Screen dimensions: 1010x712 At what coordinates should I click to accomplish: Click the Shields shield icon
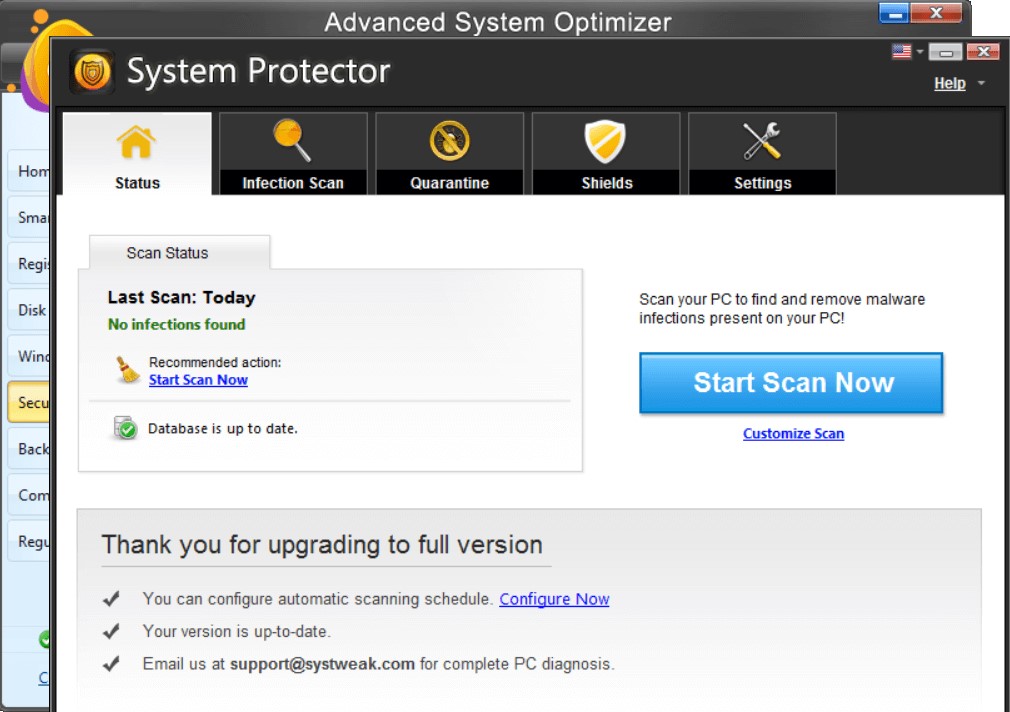point(605,142)
